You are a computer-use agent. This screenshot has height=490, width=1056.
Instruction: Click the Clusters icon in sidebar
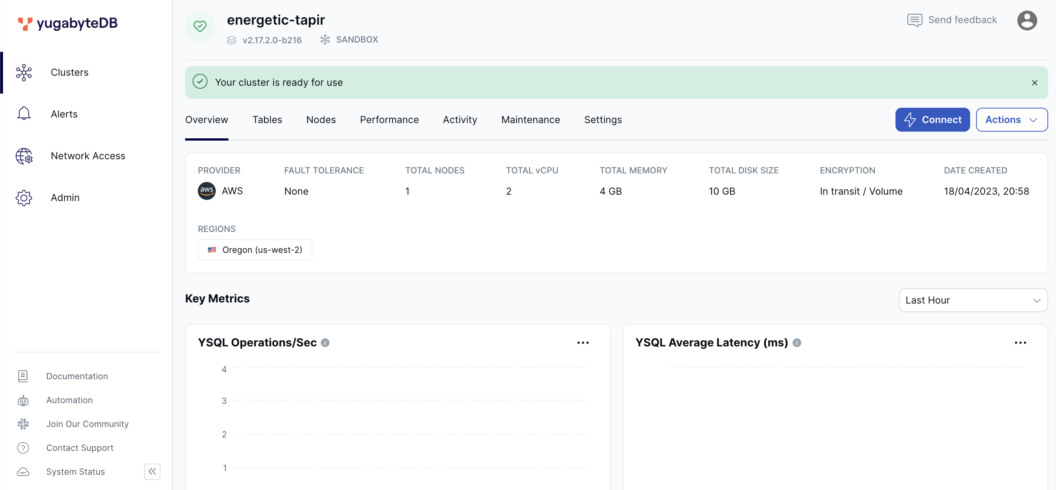click(x=24, y=72)
